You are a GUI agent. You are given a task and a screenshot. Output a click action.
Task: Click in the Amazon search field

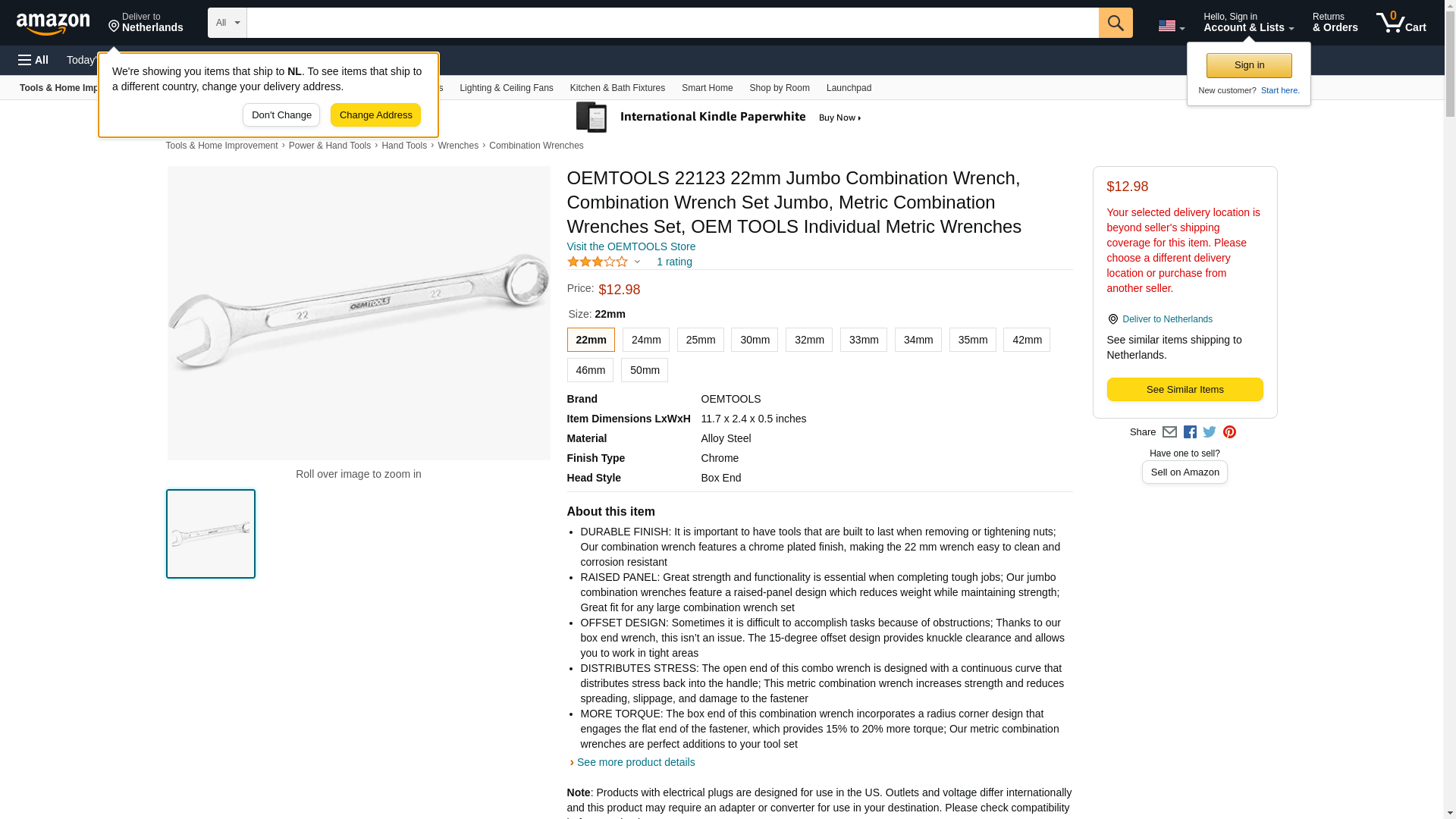point(672,23)
